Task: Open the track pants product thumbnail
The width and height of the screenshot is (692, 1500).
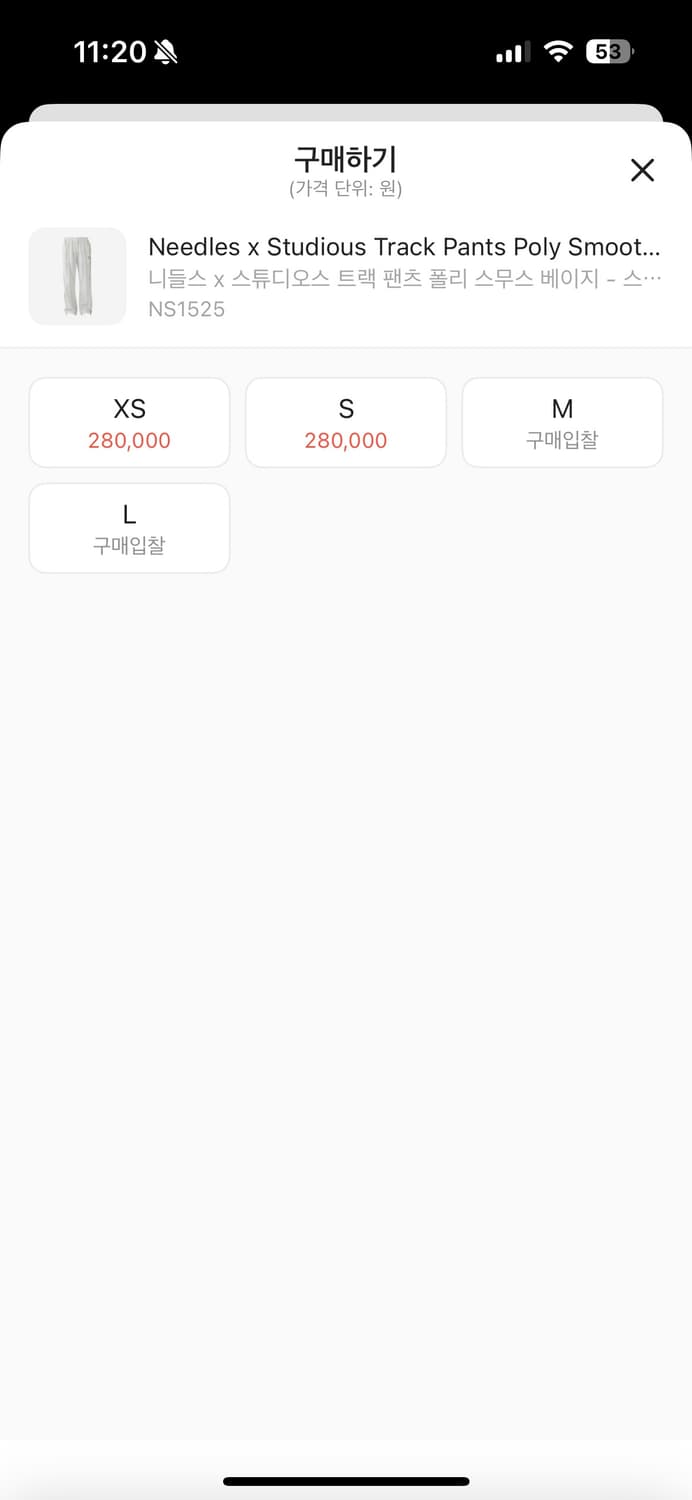Action: coord(78,276)
